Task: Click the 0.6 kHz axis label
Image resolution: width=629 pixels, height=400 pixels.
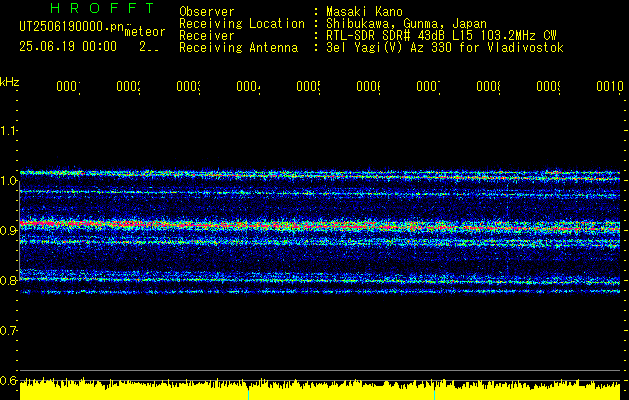Action: coord(8,380)
